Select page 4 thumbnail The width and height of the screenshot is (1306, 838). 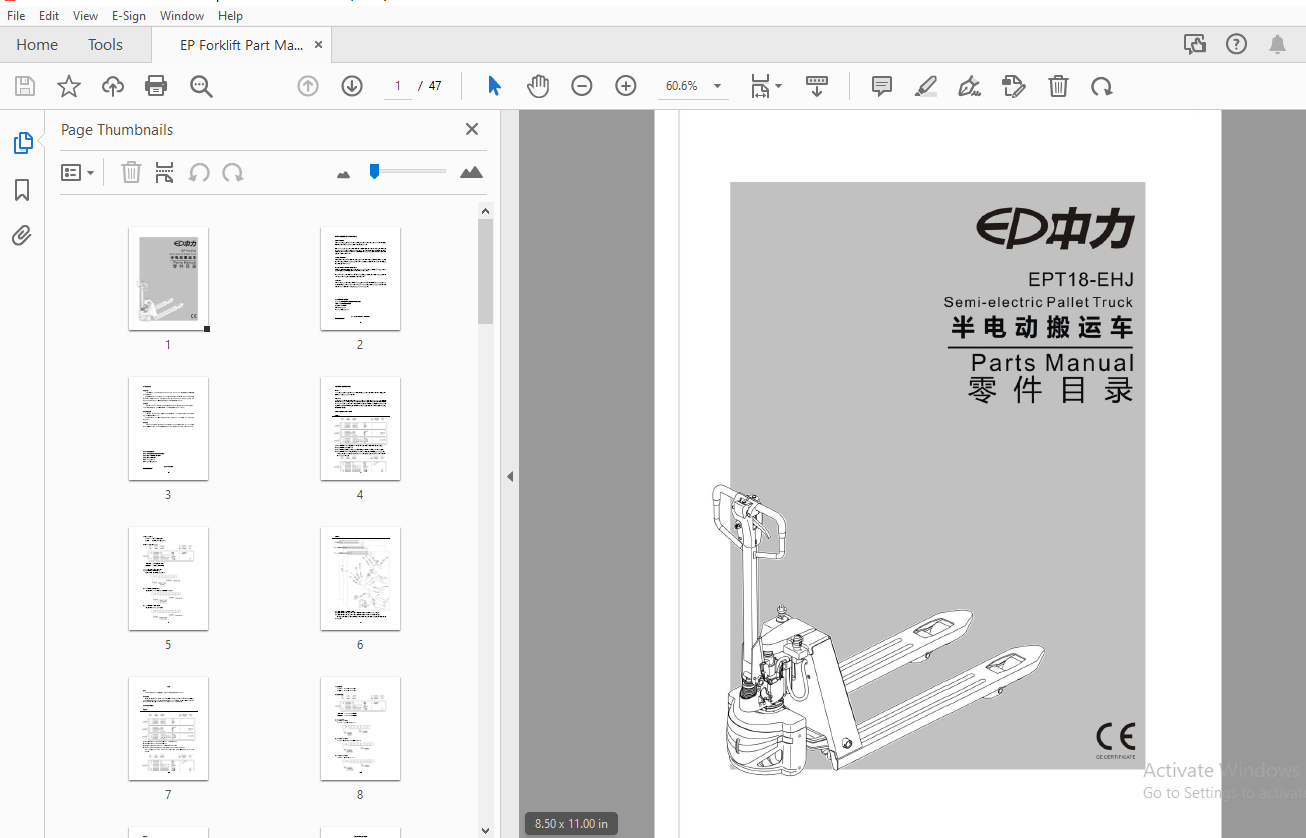click(x=360, y=429)
